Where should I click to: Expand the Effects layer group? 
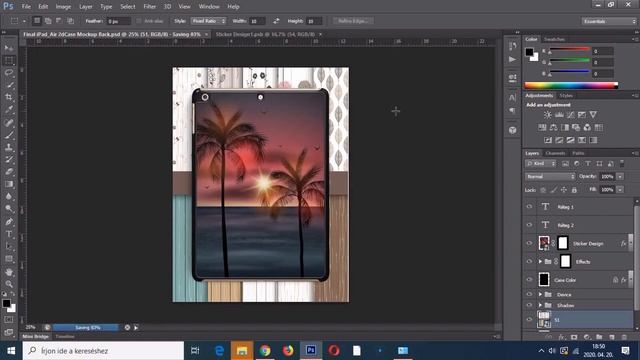point(540,262)
